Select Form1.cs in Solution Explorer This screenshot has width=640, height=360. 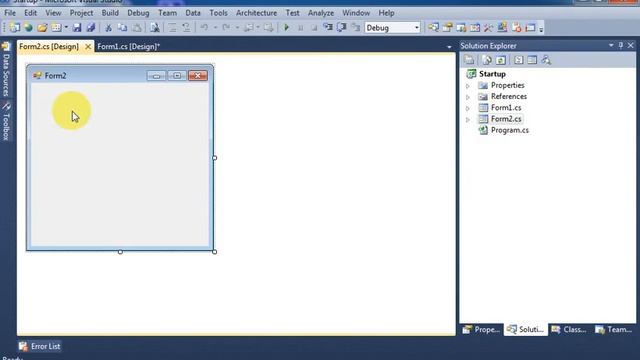click(506, 108)
